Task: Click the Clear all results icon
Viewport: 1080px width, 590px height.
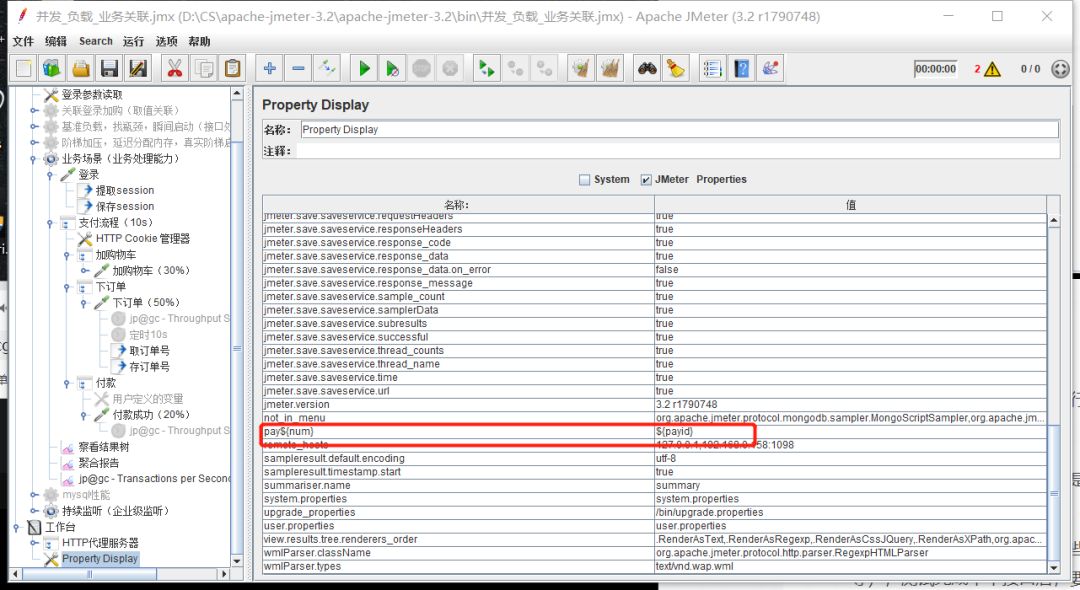Action: 610,68
